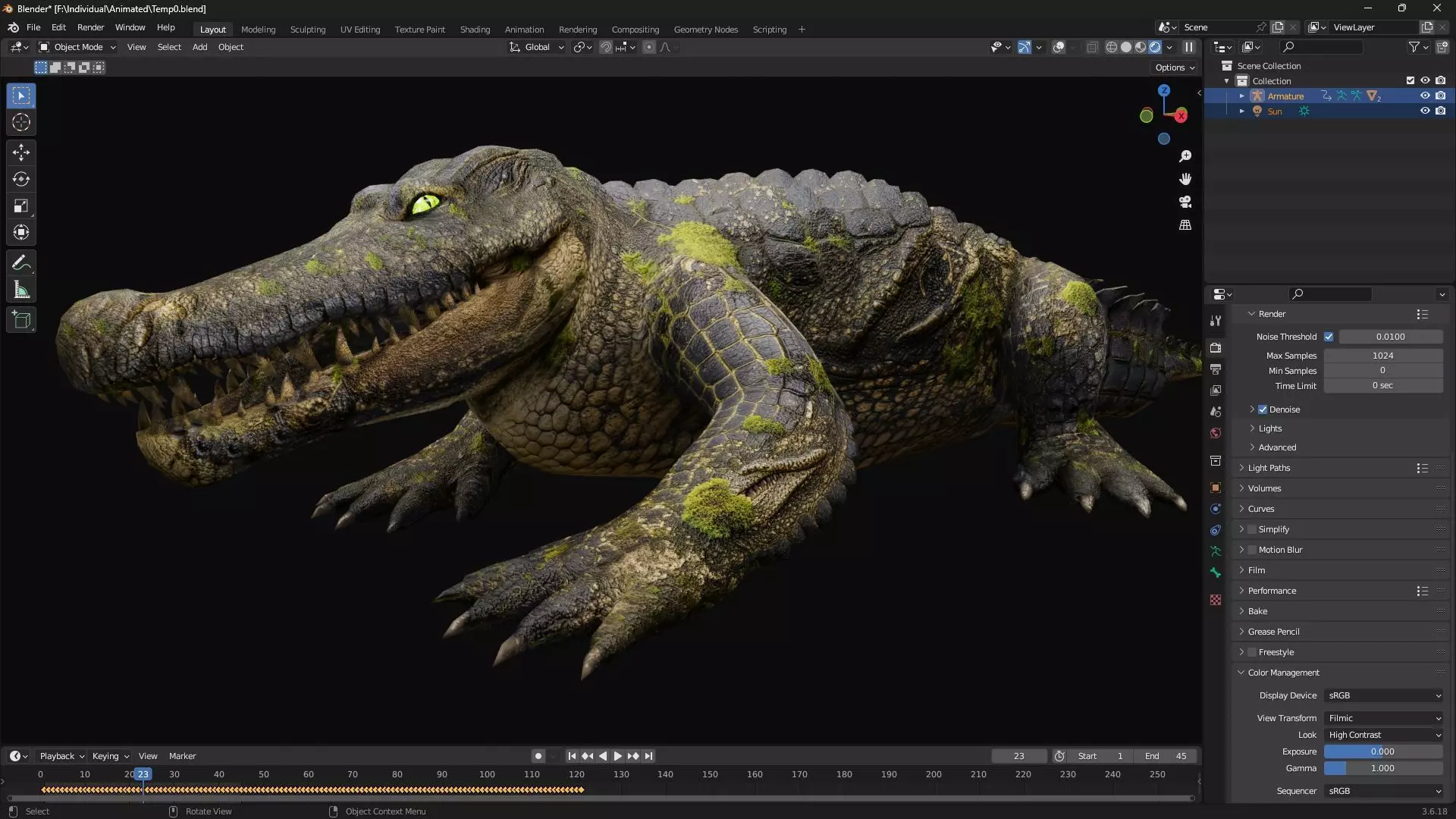Image resolution: width=1456 pixels, height=819 pixels.
Task: Open the Global transform orientation dropdown
Action: 537,47
